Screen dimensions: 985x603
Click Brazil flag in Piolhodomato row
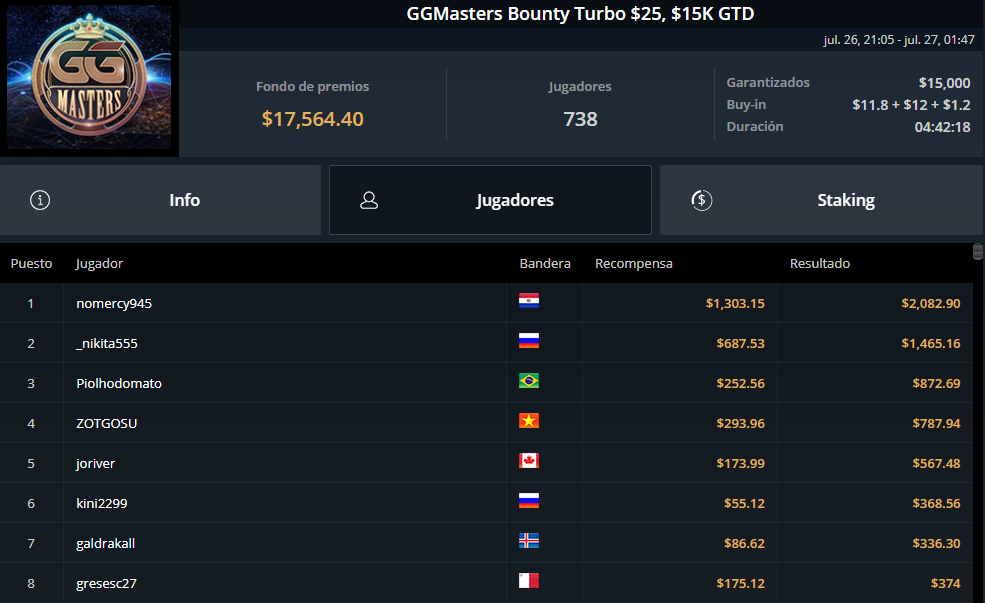tap(529, 381)
